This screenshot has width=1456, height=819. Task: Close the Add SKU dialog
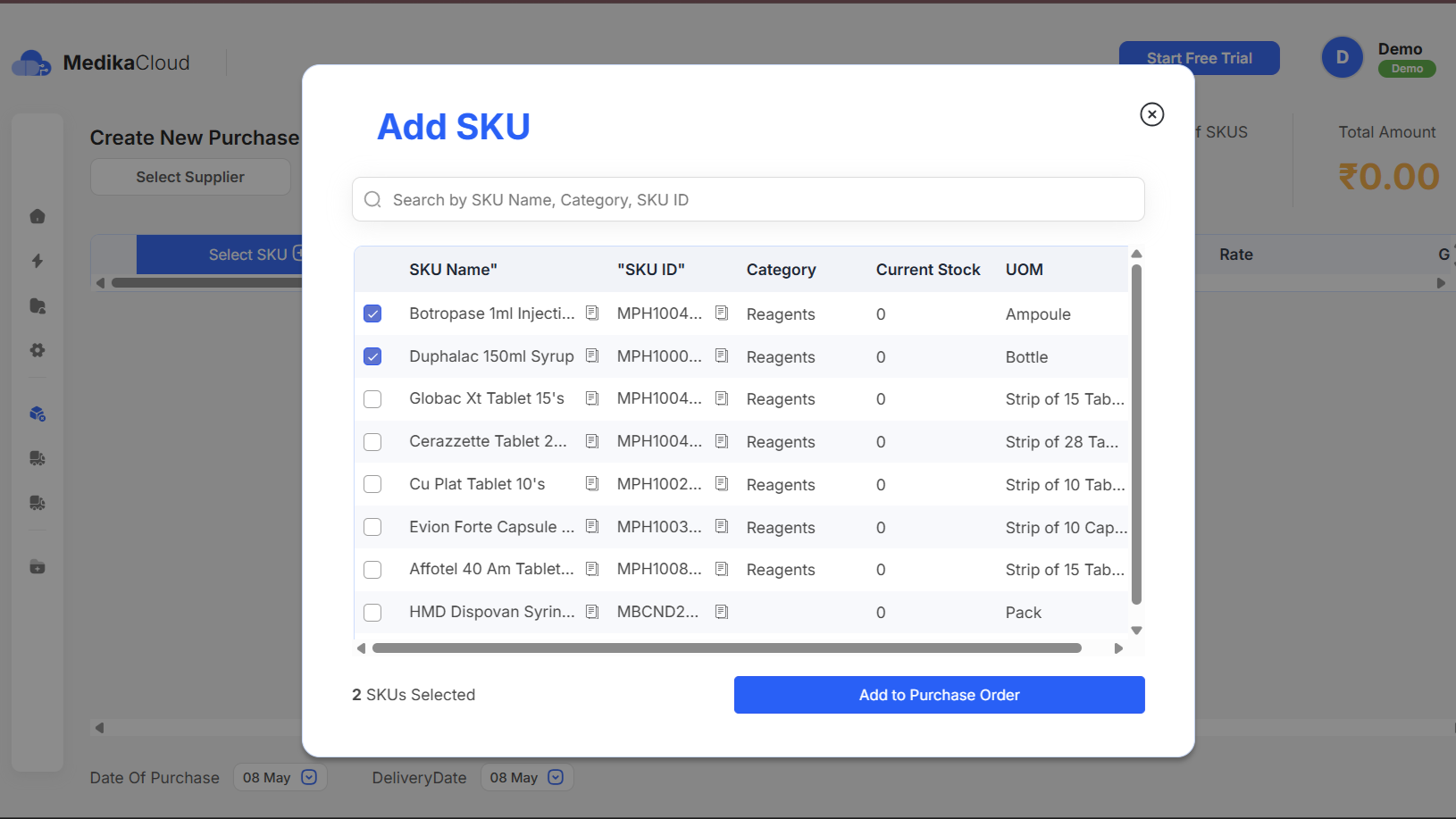pyautogui.click(x=1151, y=114)
